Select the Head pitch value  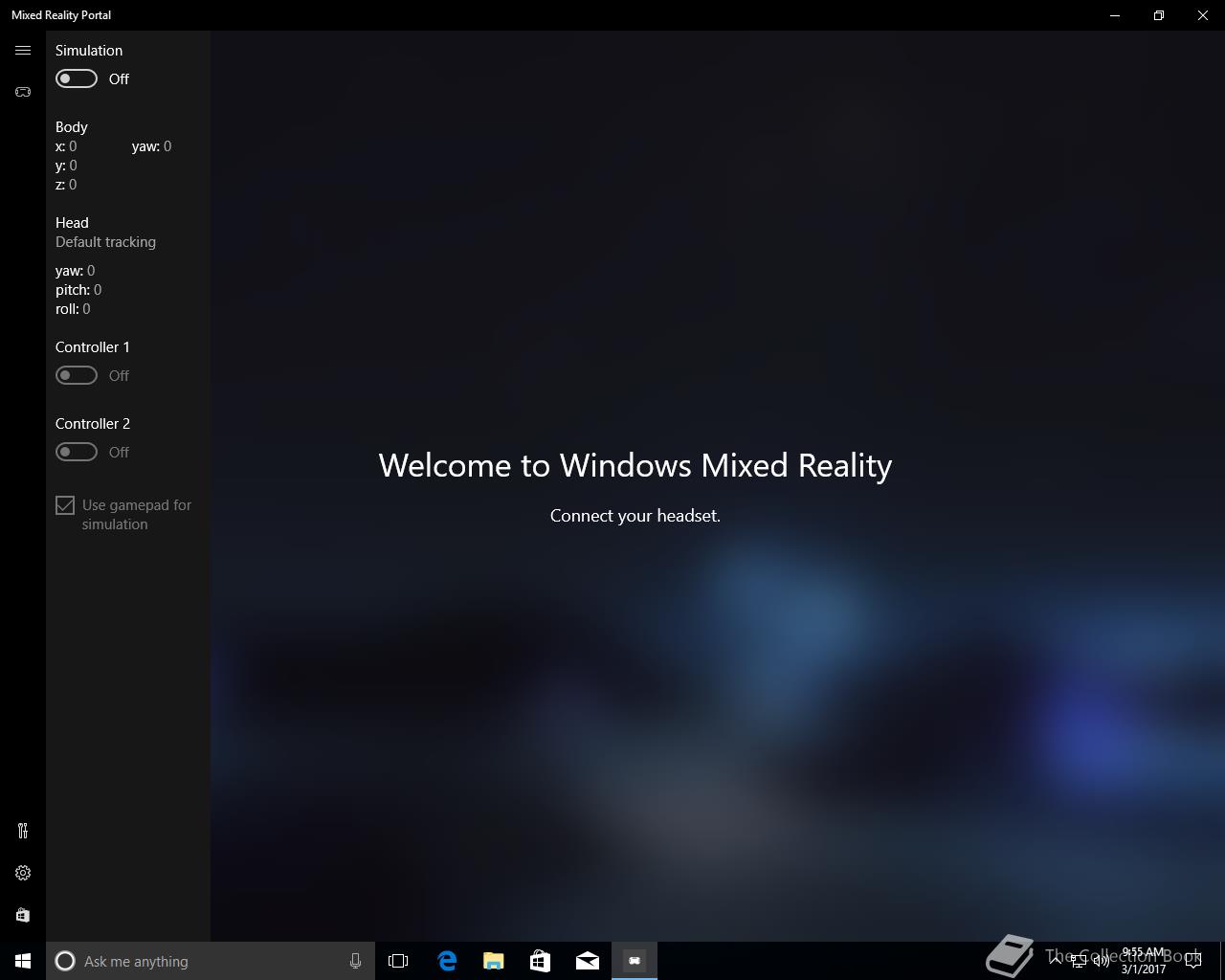(x=98, y=290)
